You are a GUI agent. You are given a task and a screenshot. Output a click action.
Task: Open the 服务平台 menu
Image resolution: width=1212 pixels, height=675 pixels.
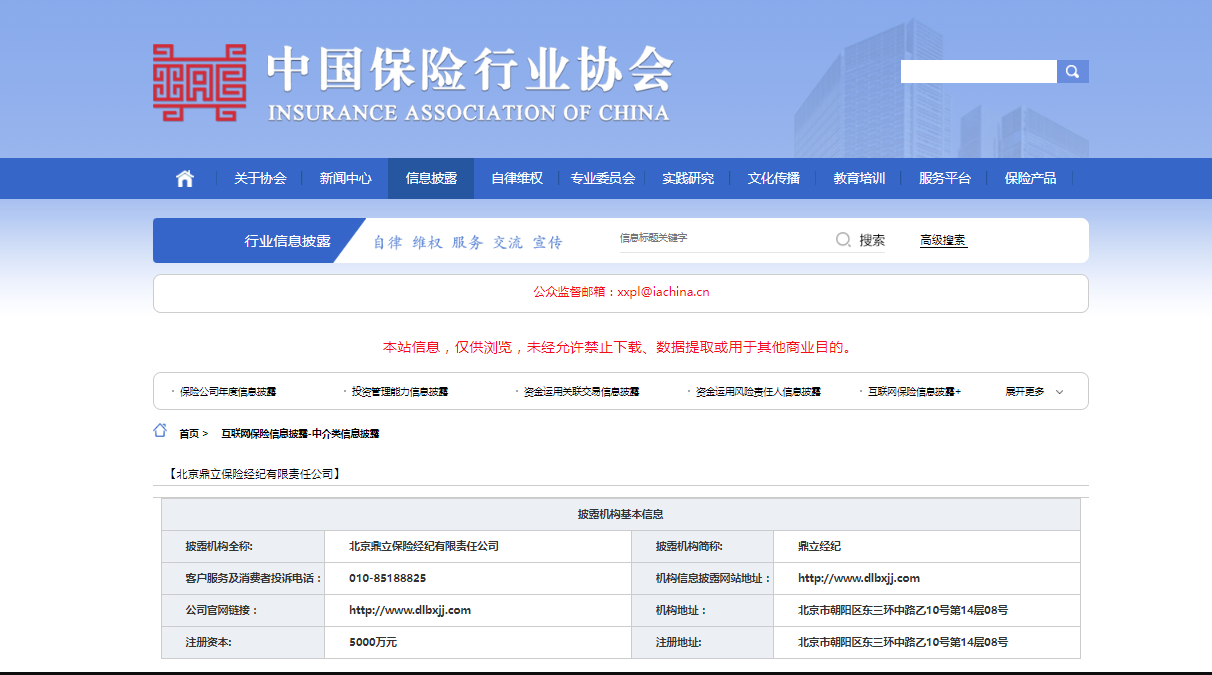(x=945, y=179)
